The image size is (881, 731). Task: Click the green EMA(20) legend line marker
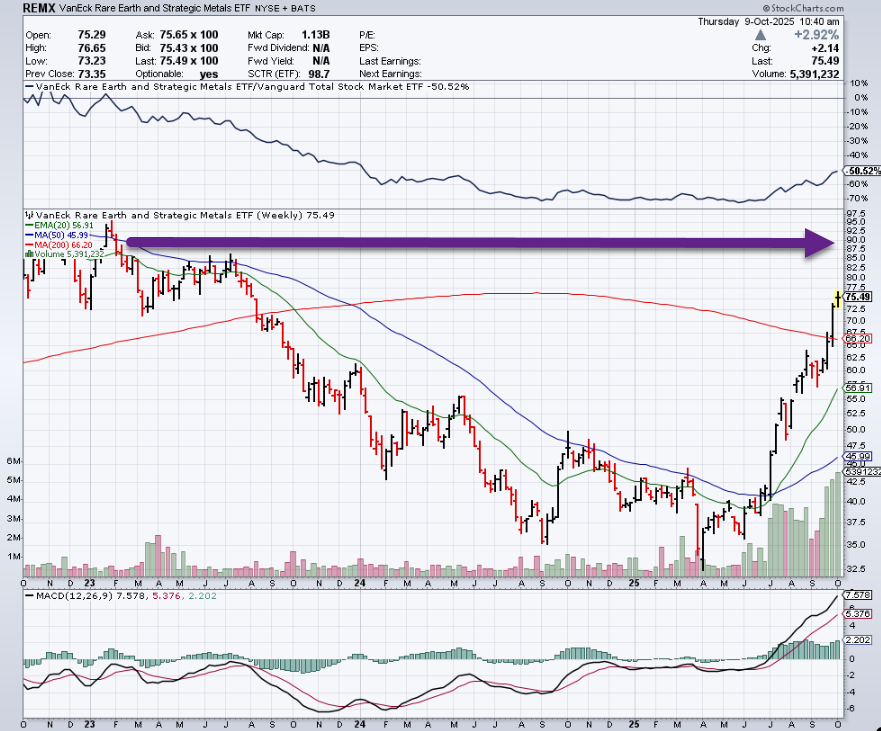pos(27,225)
